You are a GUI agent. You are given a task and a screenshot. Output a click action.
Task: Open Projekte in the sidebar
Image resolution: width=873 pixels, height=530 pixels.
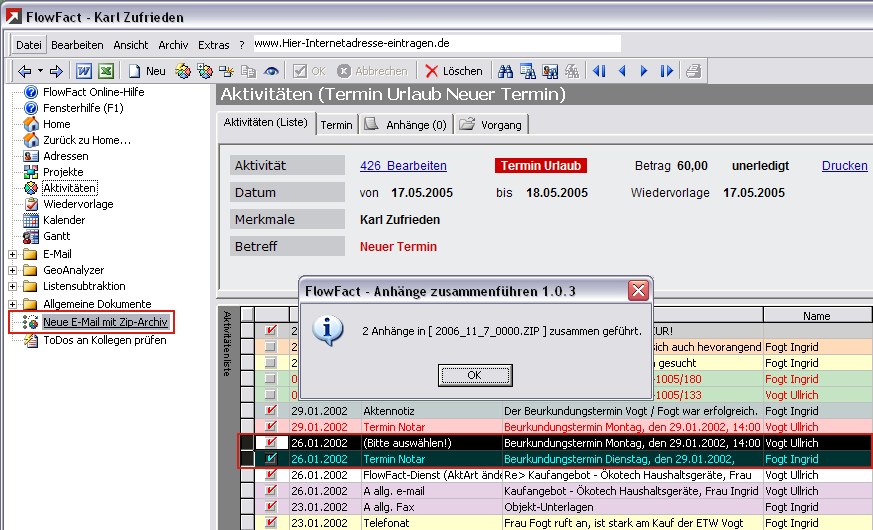point(63,172)
